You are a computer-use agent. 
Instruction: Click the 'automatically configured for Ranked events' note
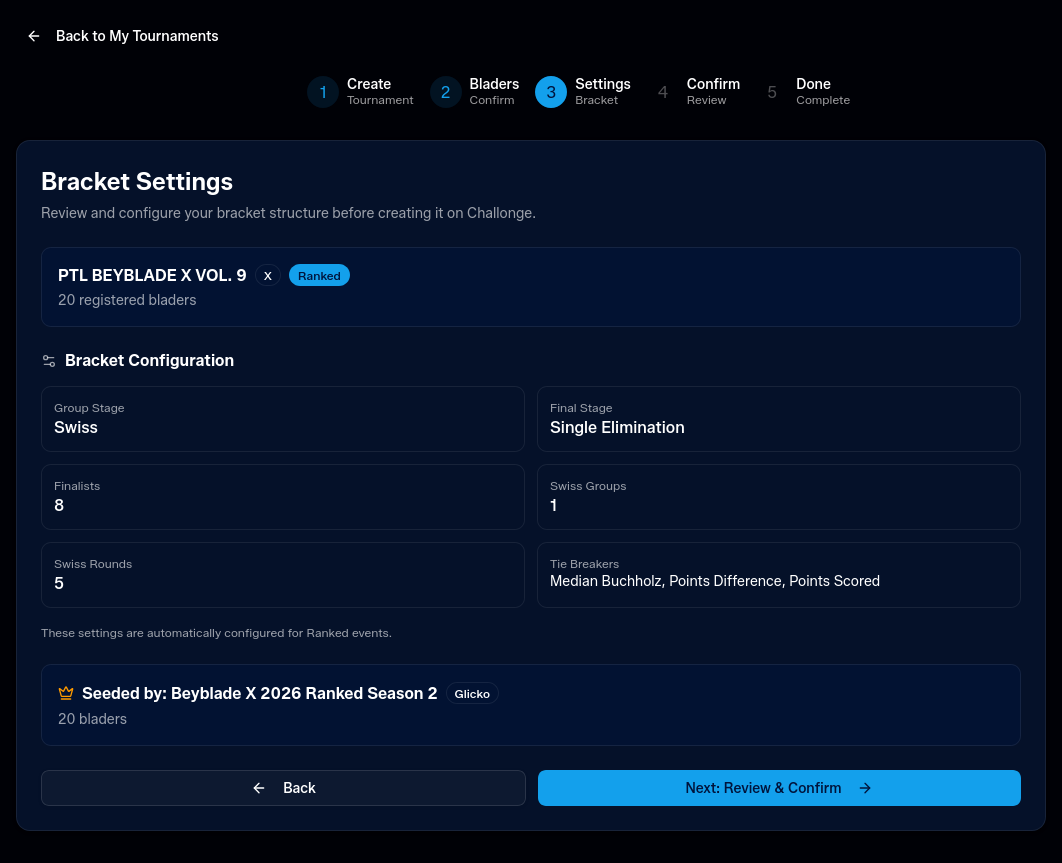[x=216, y=633]
